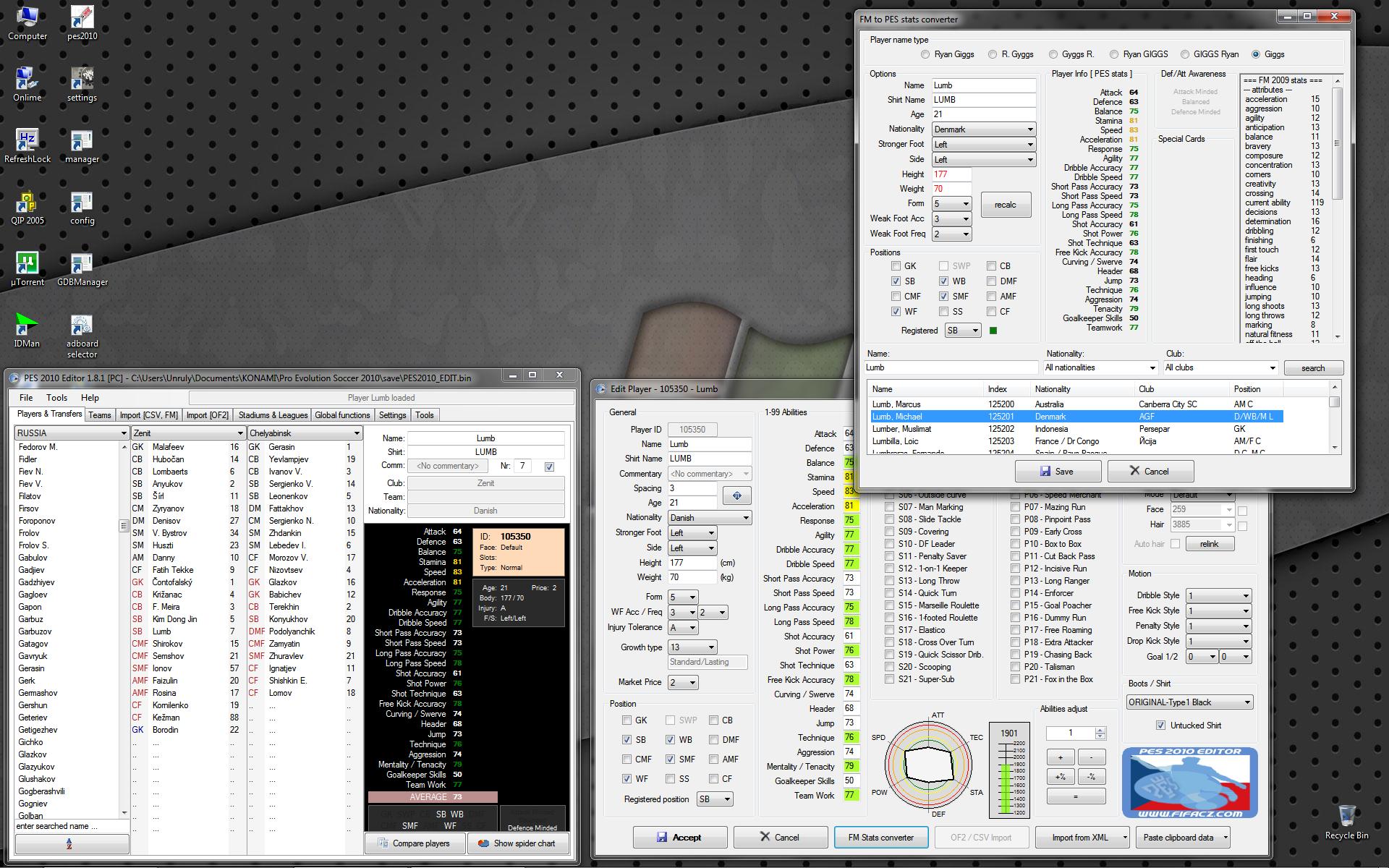Click Save in the FM to PES converter
The height and width of the screenshot is (868, 1389).
(1058, 471)
